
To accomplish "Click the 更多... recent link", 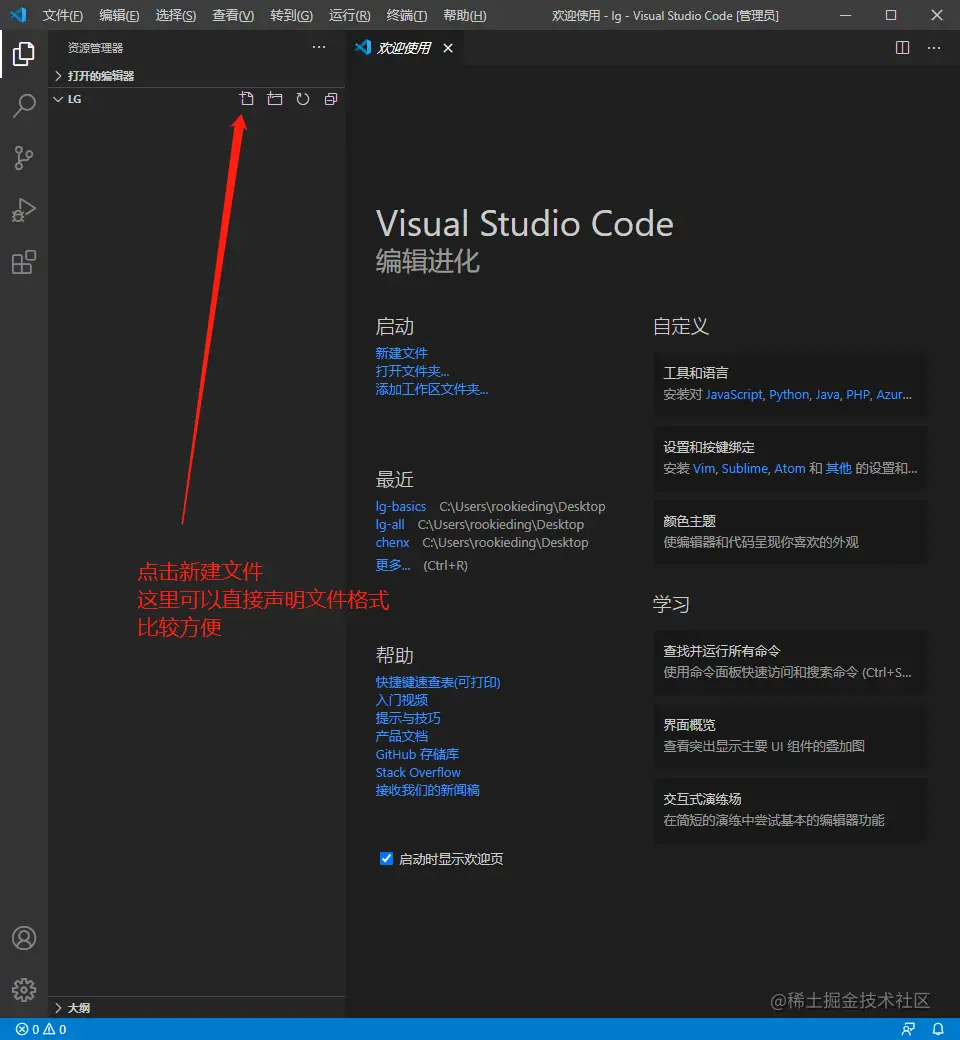I will pos(393,565).
